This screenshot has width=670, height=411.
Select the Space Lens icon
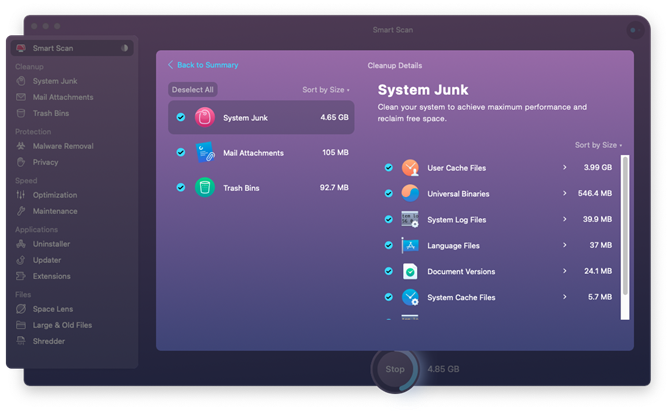coord(21,308)
